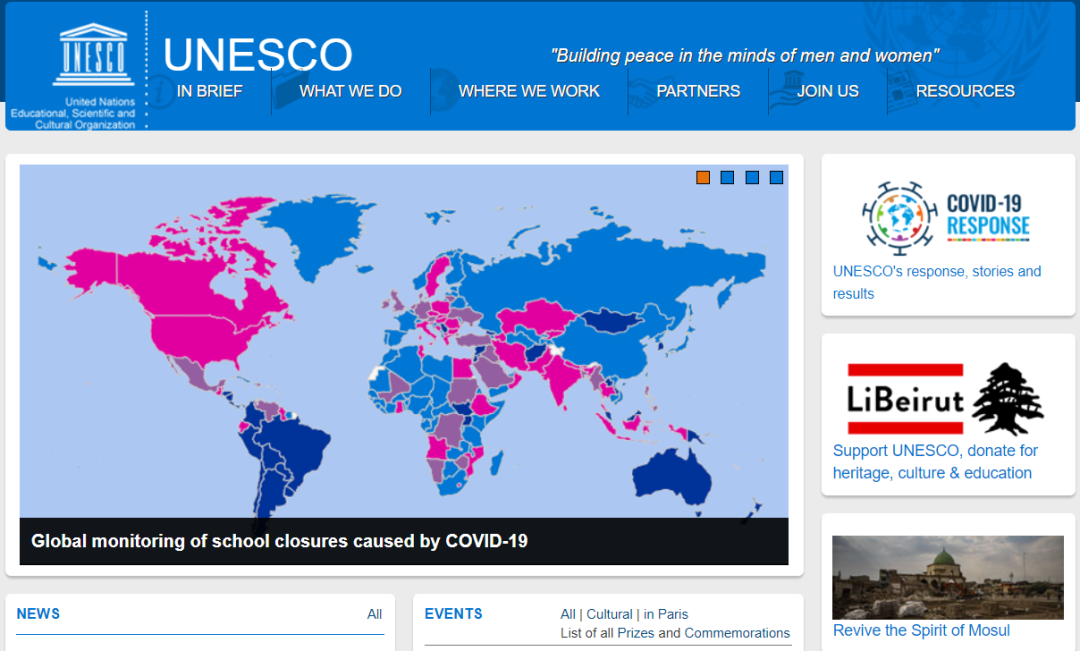Open the RESOURCES menu
The width and height of the screenshot is (1080, 651).
(x=965, y=91)
